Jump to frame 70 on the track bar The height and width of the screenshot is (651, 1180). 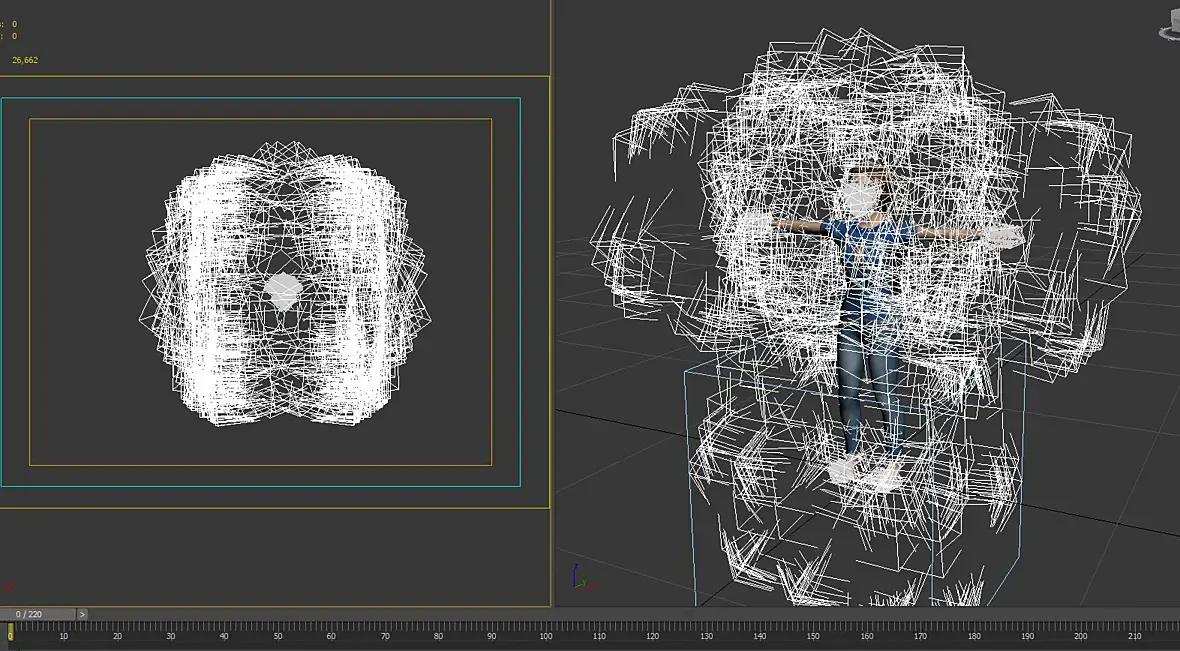pos(385,636)
